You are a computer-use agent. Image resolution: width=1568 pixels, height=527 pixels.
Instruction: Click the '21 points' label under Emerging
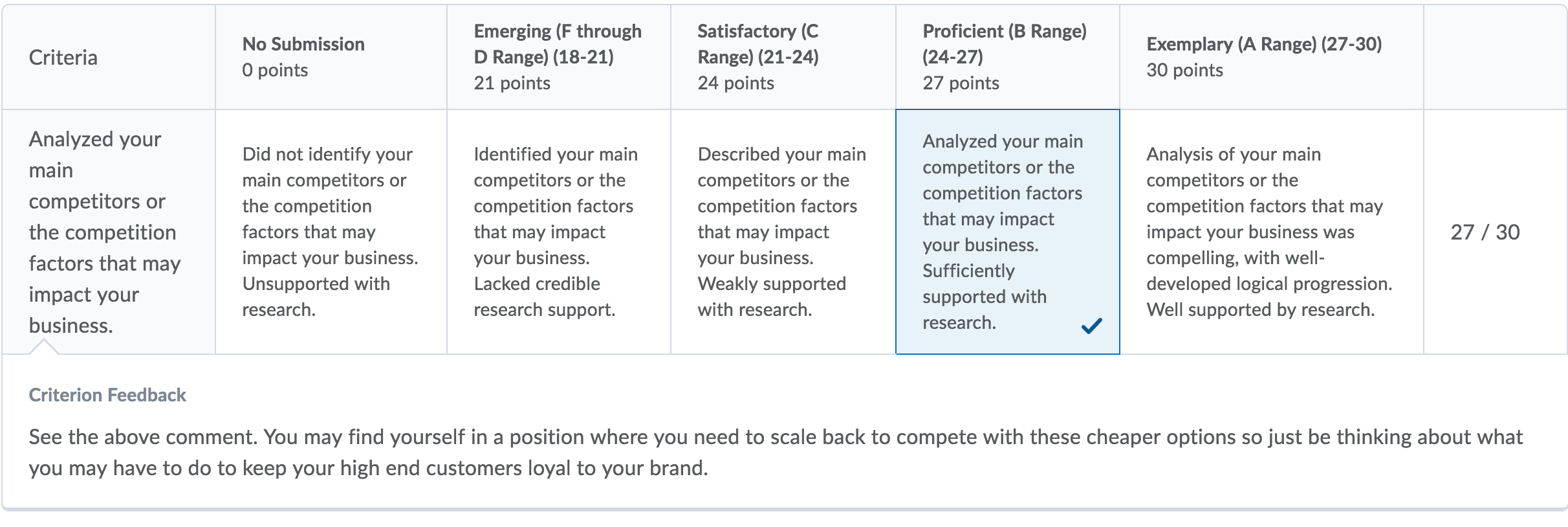click(x=512, y=83)
